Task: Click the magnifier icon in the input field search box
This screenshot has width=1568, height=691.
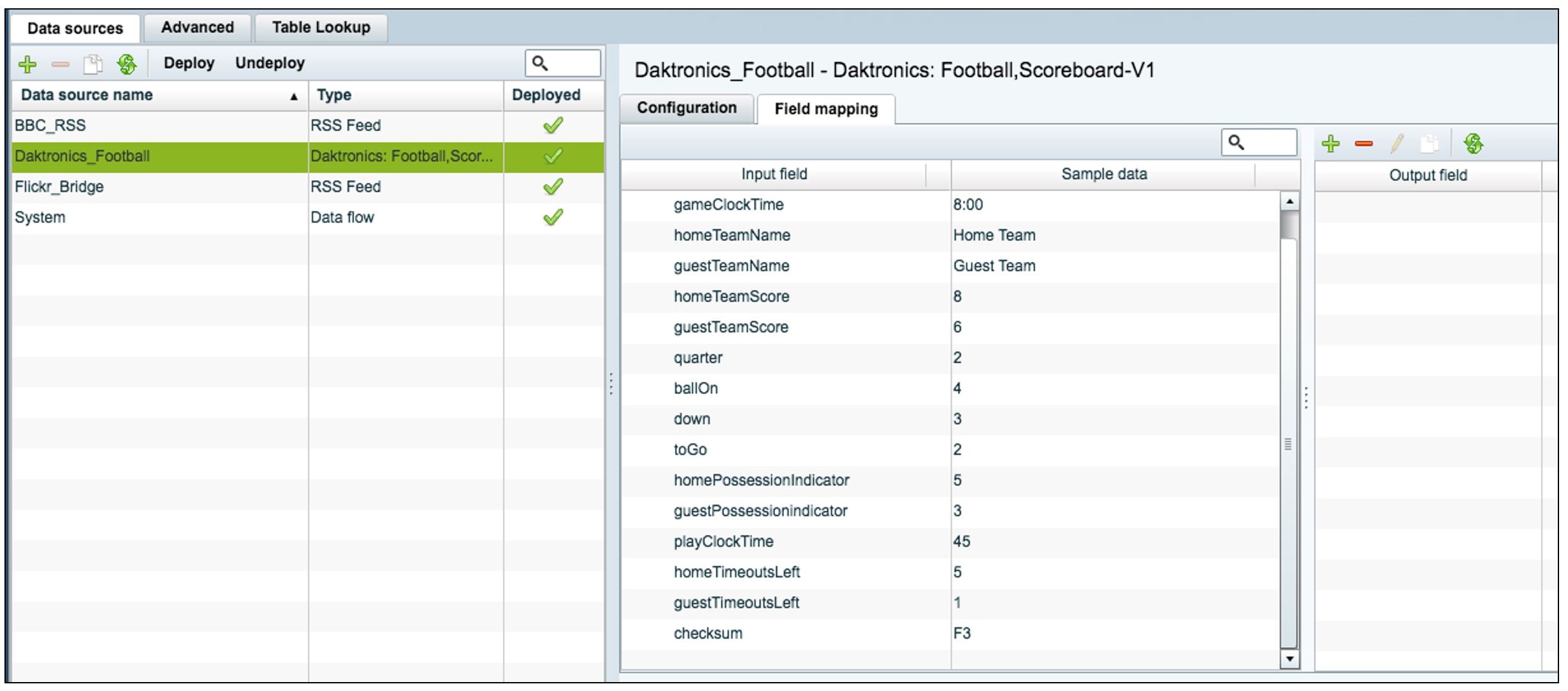Action: 1236,142
